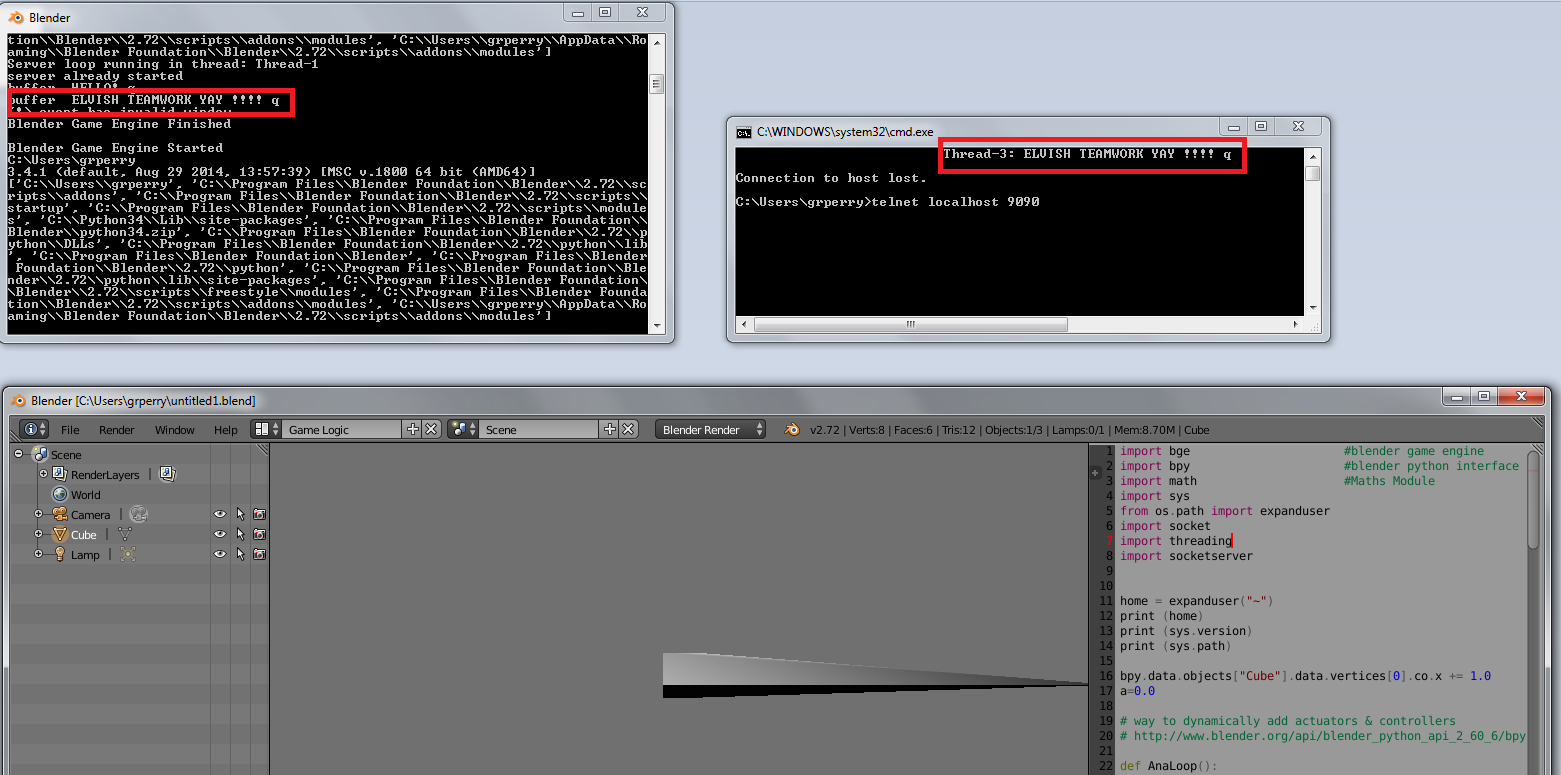Open the Blender Render engine dropdown
This screenshot has height=775, width=1561.
(711, 429)
